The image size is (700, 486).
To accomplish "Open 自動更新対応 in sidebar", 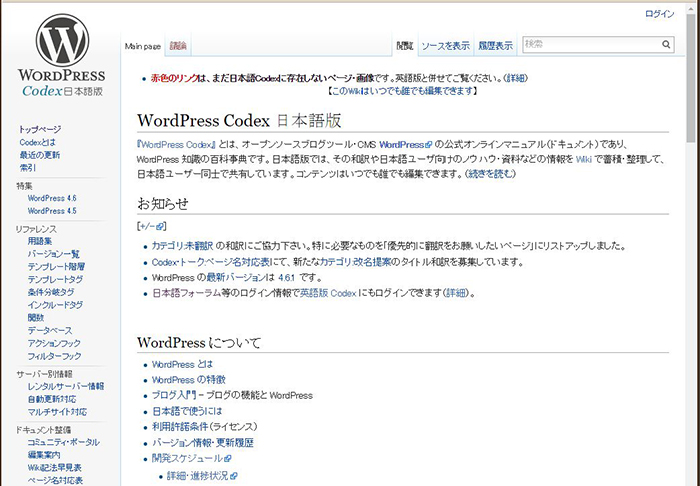I will 52,399.
